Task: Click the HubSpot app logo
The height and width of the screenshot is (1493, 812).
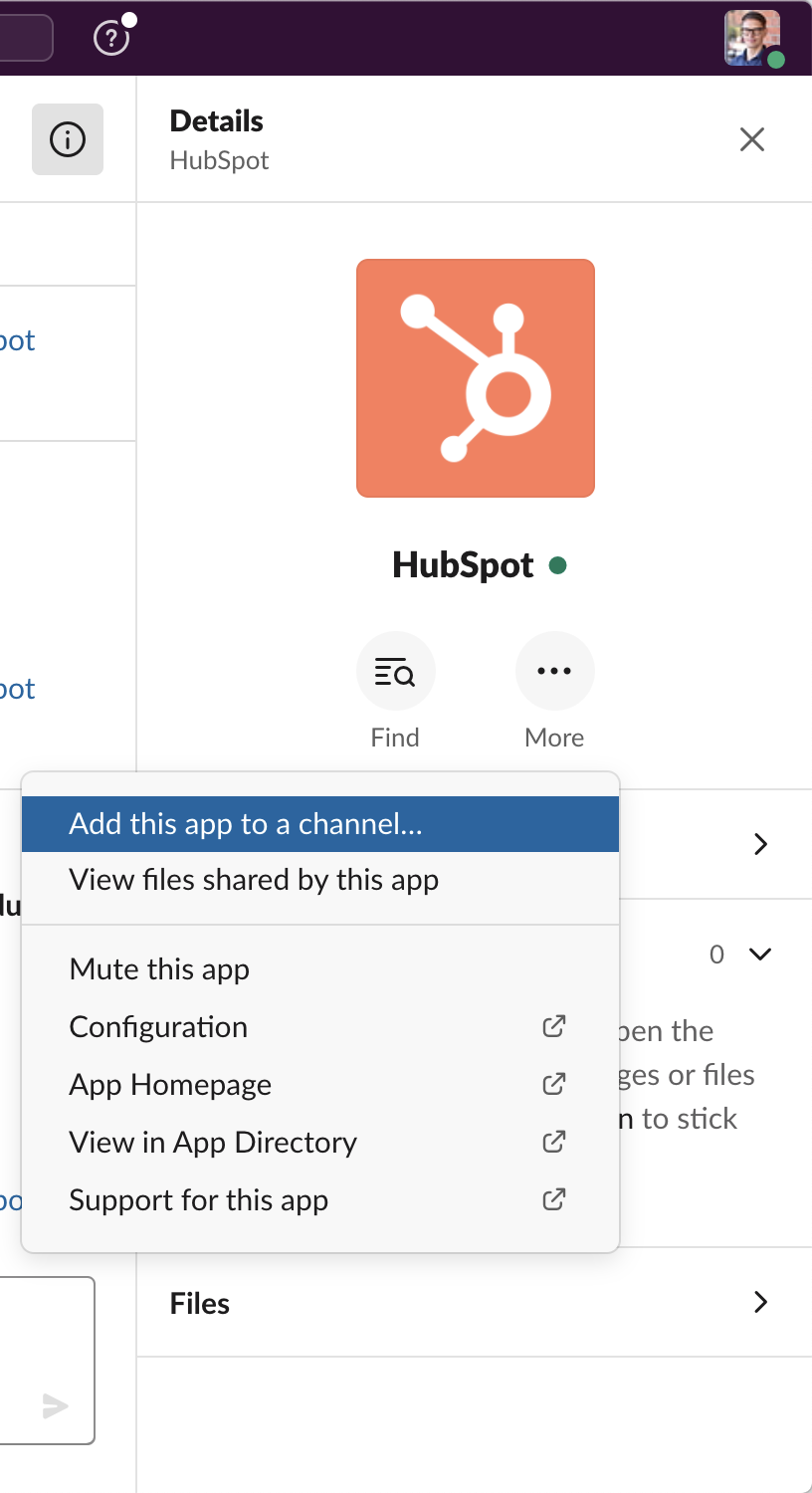Action: (476, 378)
